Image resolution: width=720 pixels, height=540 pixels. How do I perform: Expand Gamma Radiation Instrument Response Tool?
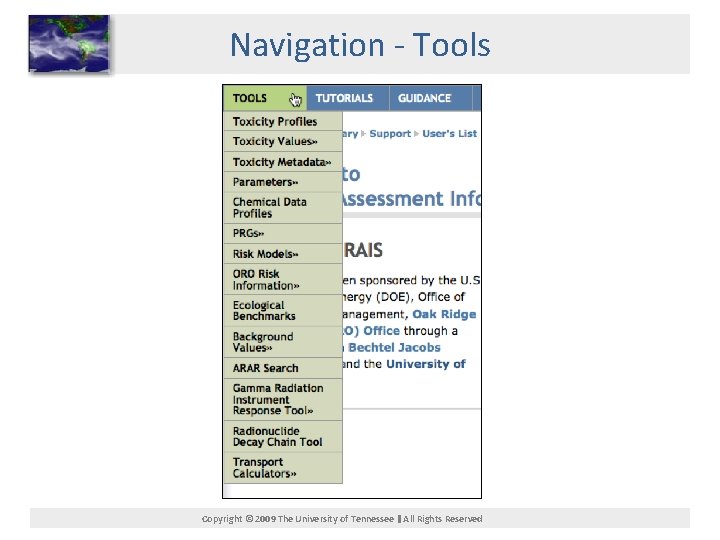(x=283, y=399)
